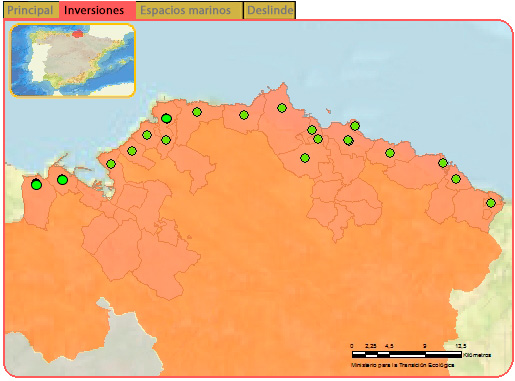Click the scale bar in kilometres
This screenshot has height=381, width=515.
tap(407, 354)
